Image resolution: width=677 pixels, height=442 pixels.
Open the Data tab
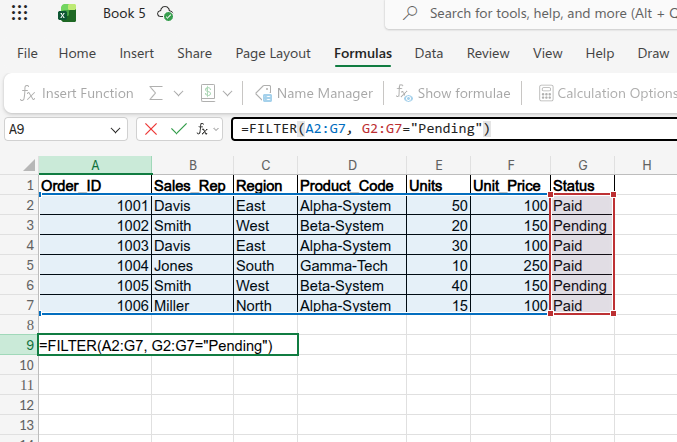[x=429, y=53]
